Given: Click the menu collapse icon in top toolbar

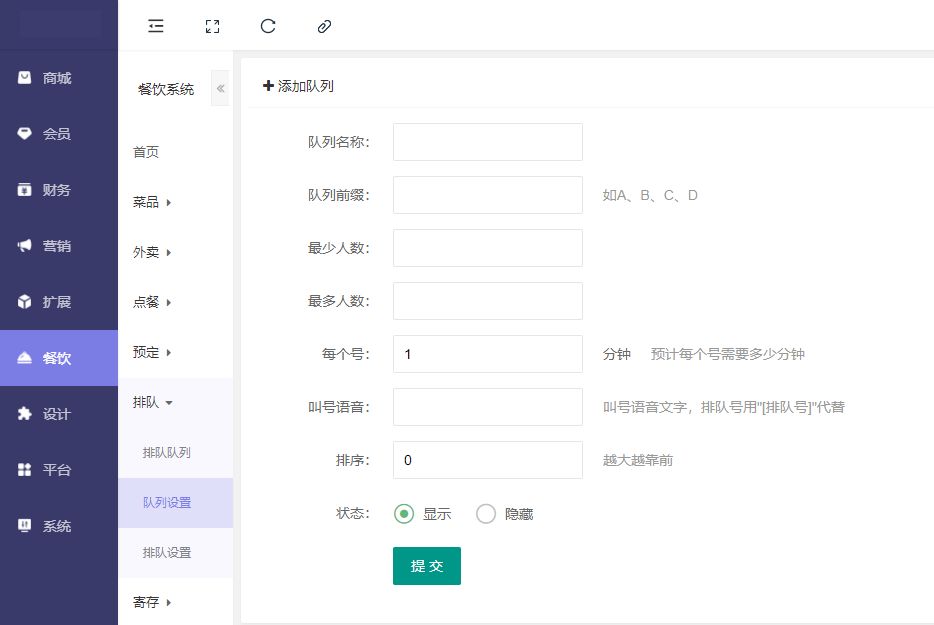Looking at the screenshot, I should 156,26.
